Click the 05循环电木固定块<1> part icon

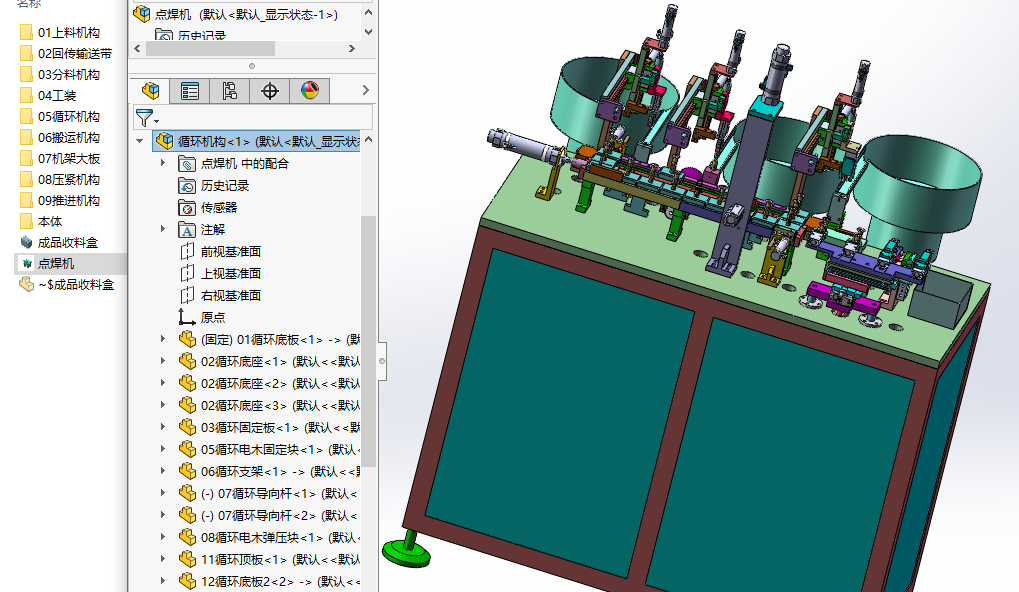pyautogui.click(x=187, y=449)
